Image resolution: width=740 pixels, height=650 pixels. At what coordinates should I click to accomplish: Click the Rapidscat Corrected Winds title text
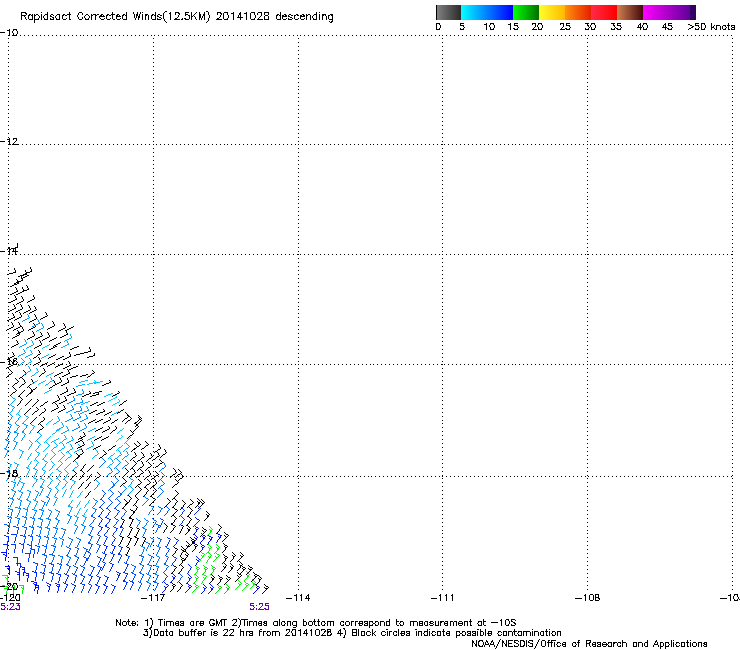[177, 17]
